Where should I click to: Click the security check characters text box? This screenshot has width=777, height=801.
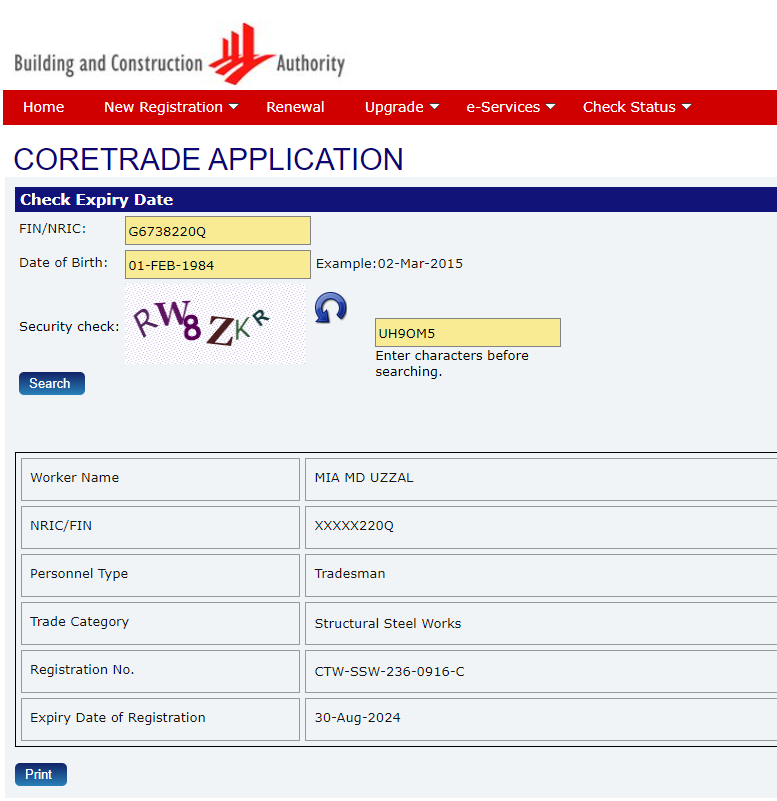467,333
